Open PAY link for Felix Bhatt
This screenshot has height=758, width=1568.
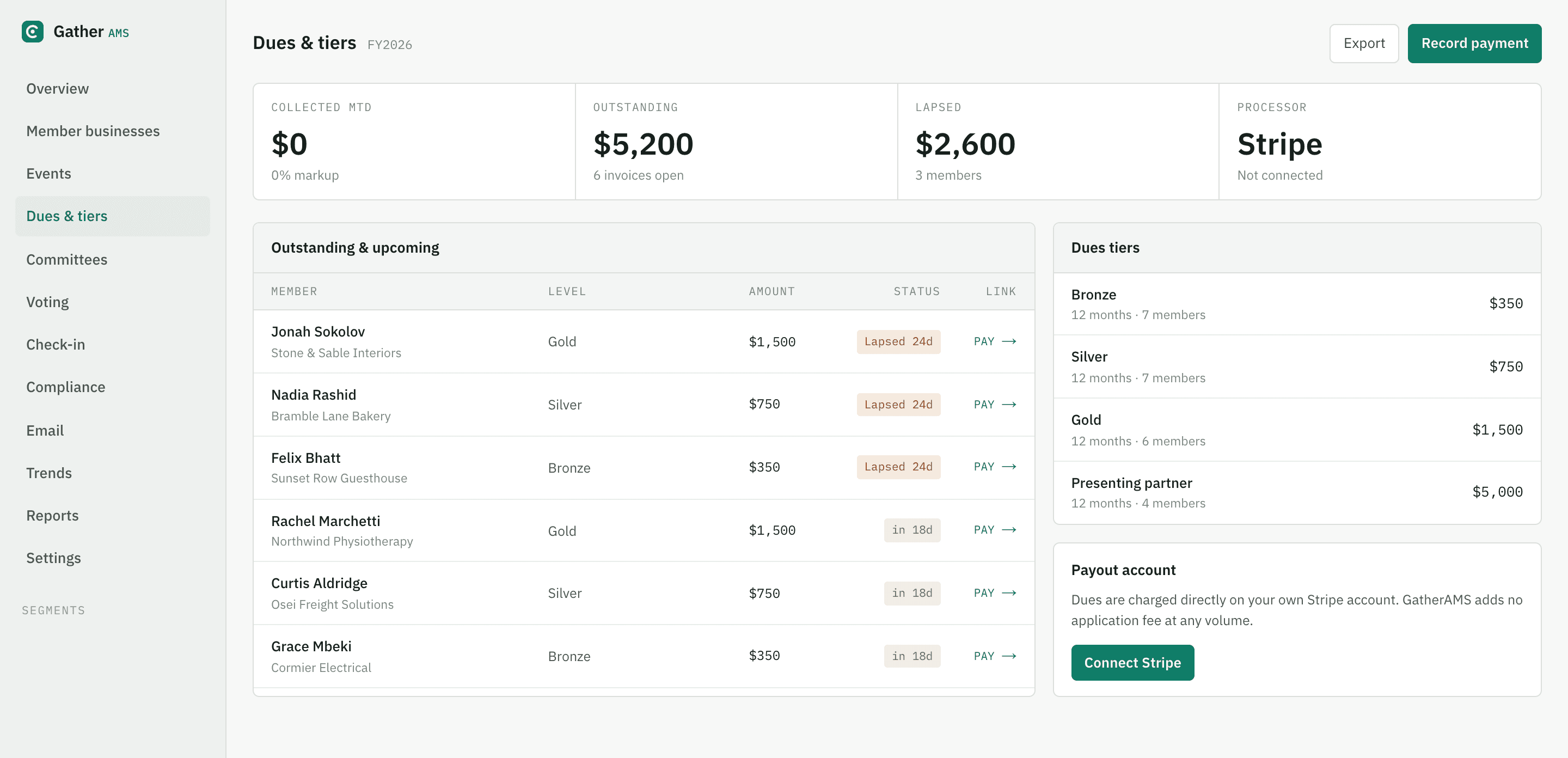tap(995, 467)
